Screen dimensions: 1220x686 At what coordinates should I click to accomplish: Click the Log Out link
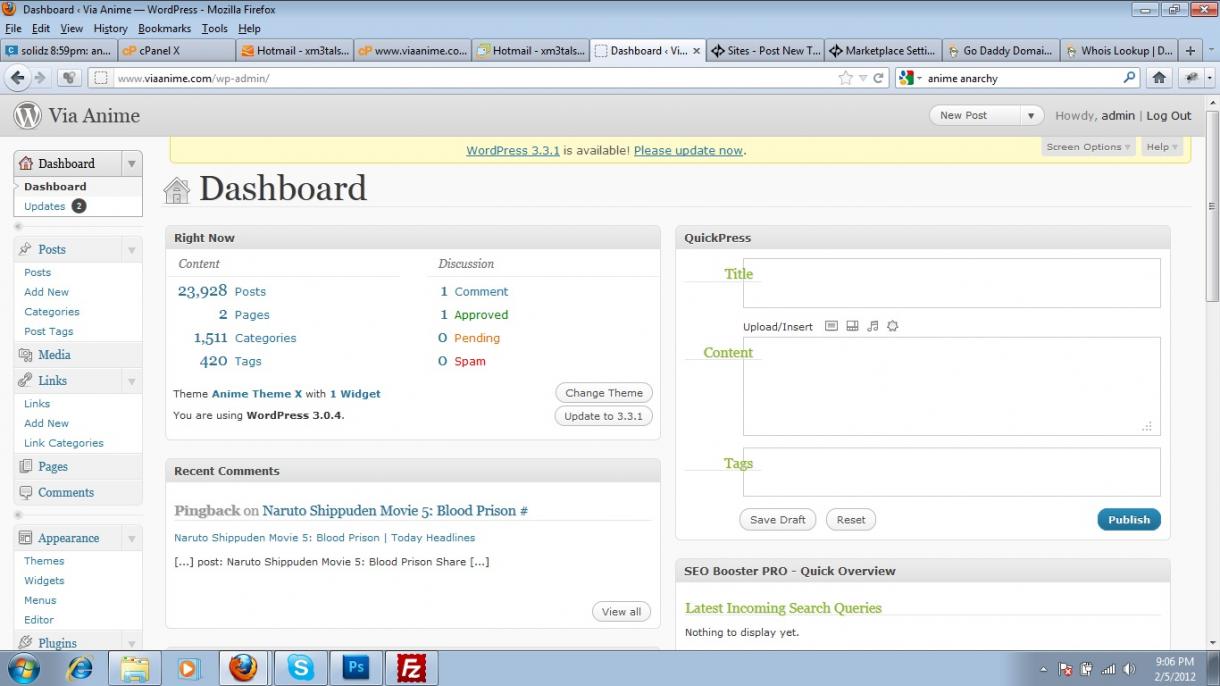click(x=1169, y=116)
